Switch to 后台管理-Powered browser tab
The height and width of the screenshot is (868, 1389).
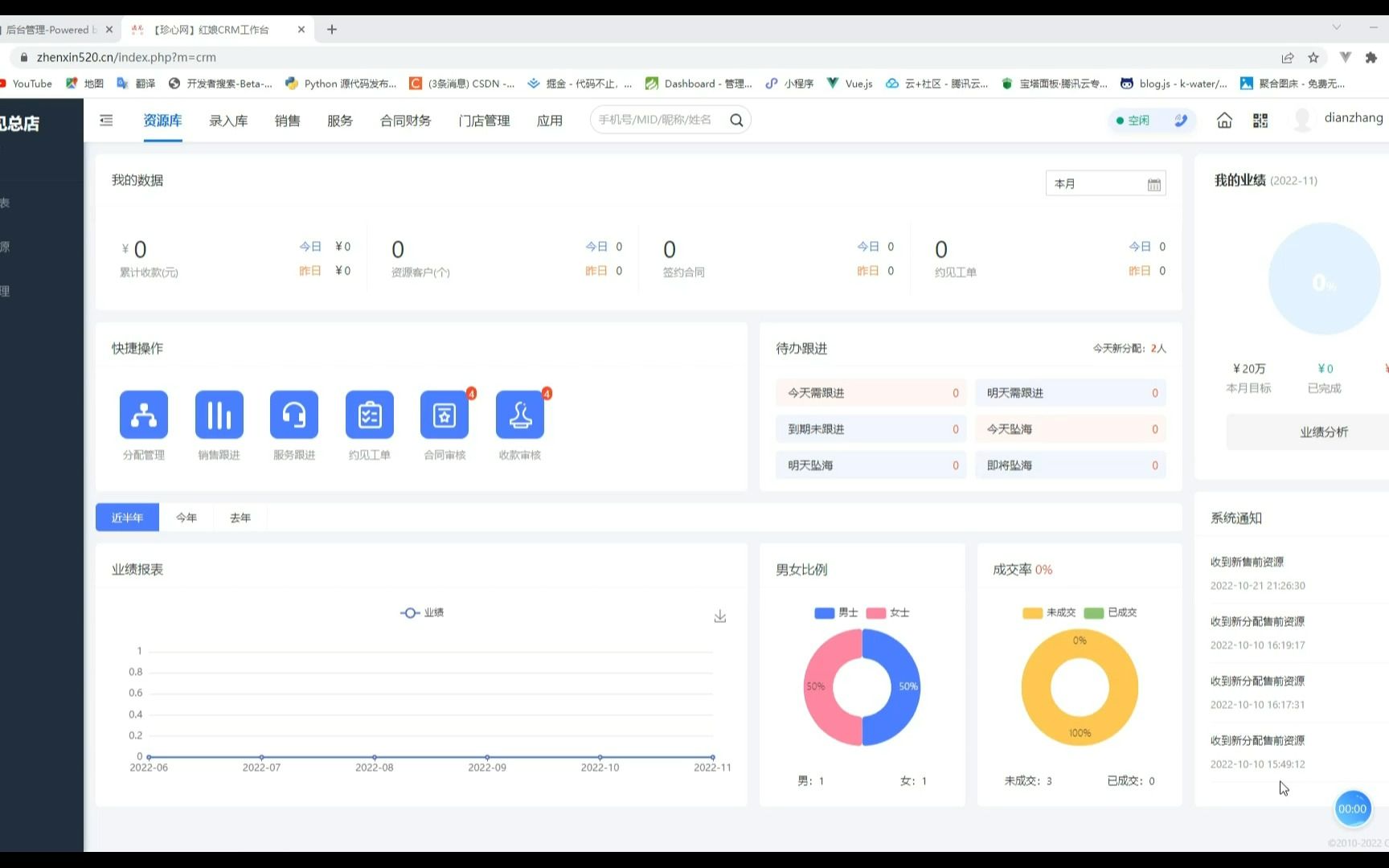tap(52, 30)
